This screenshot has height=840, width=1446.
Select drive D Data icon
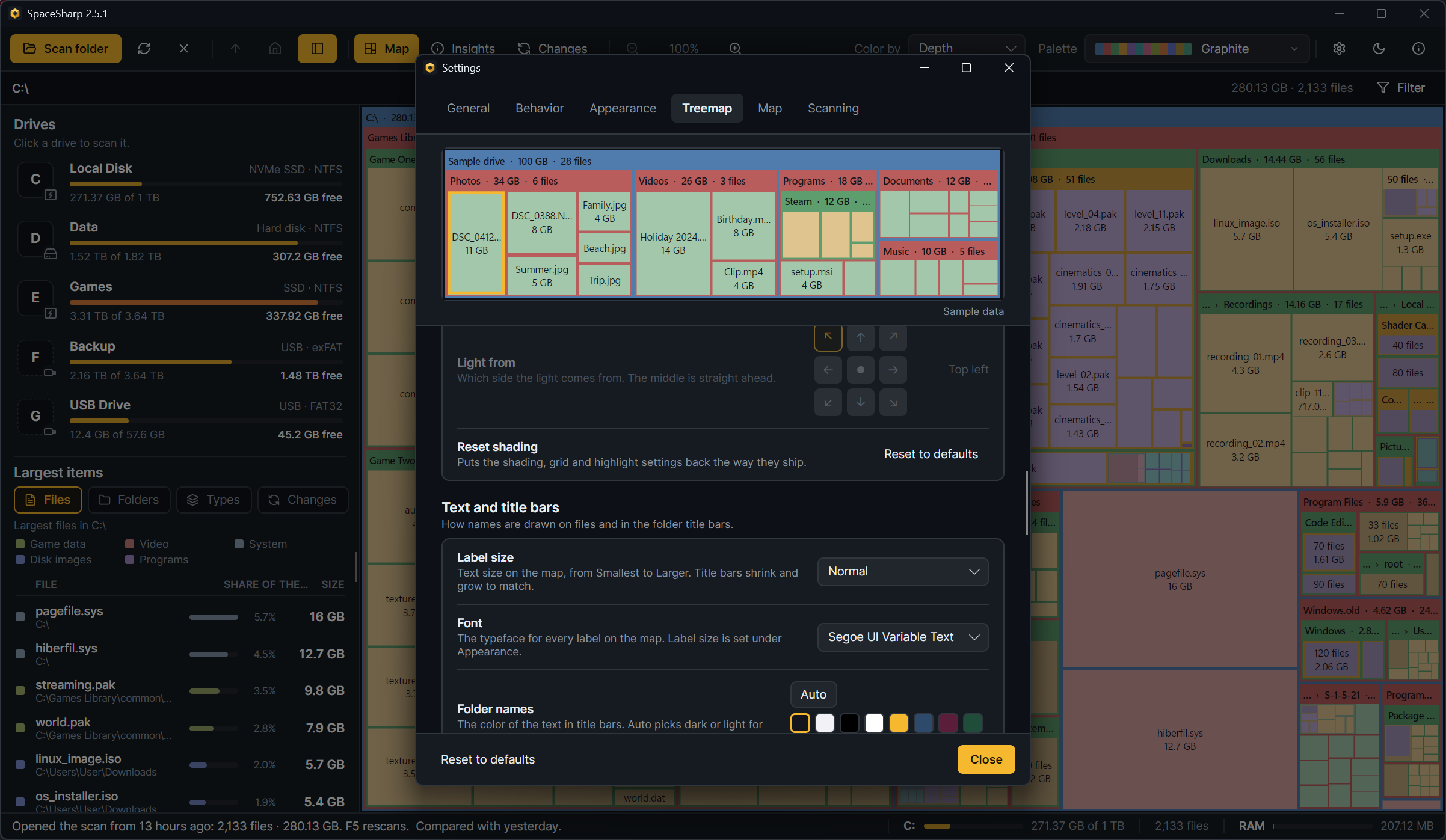pyautogui.click(x=35, y=239)
